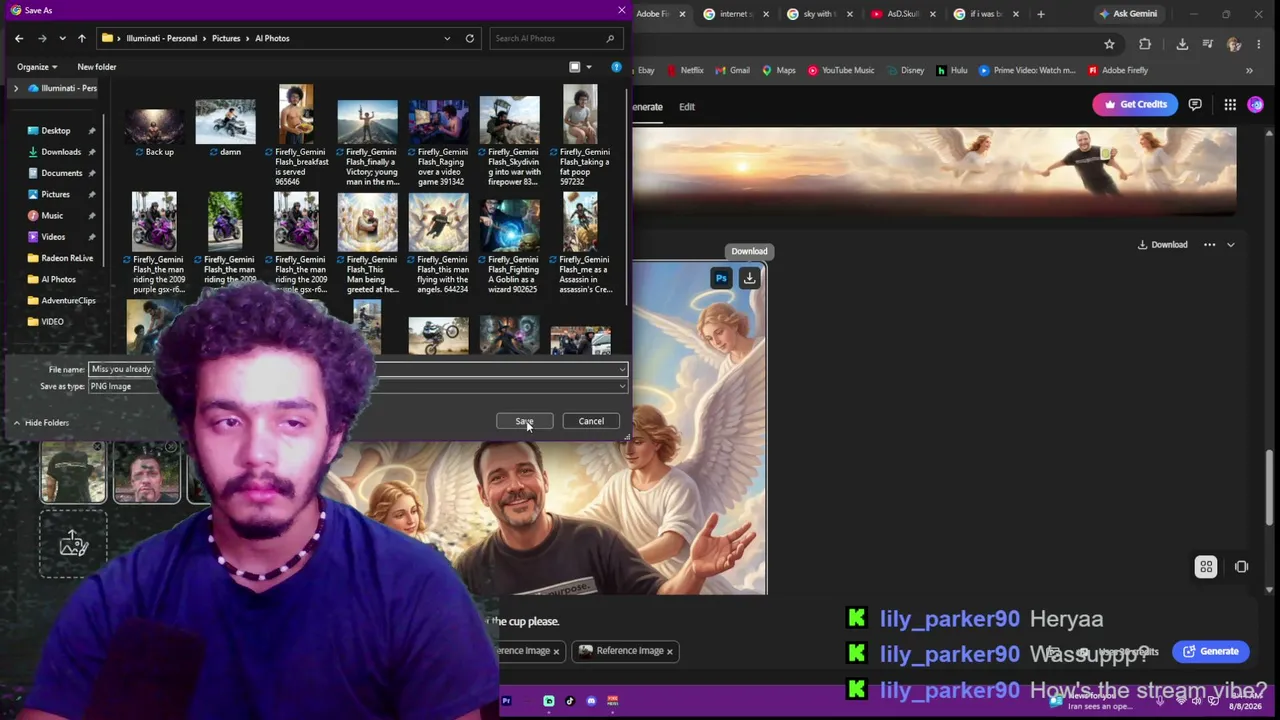Expand address bar history dropdown
1280x720 pixels.
coord(447,38)
